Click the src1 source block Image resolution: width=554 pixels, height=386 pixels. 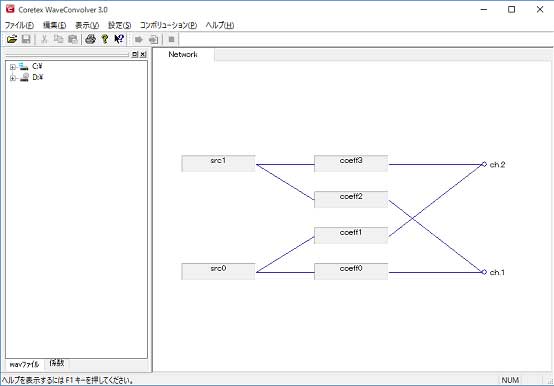pos(218,164)
